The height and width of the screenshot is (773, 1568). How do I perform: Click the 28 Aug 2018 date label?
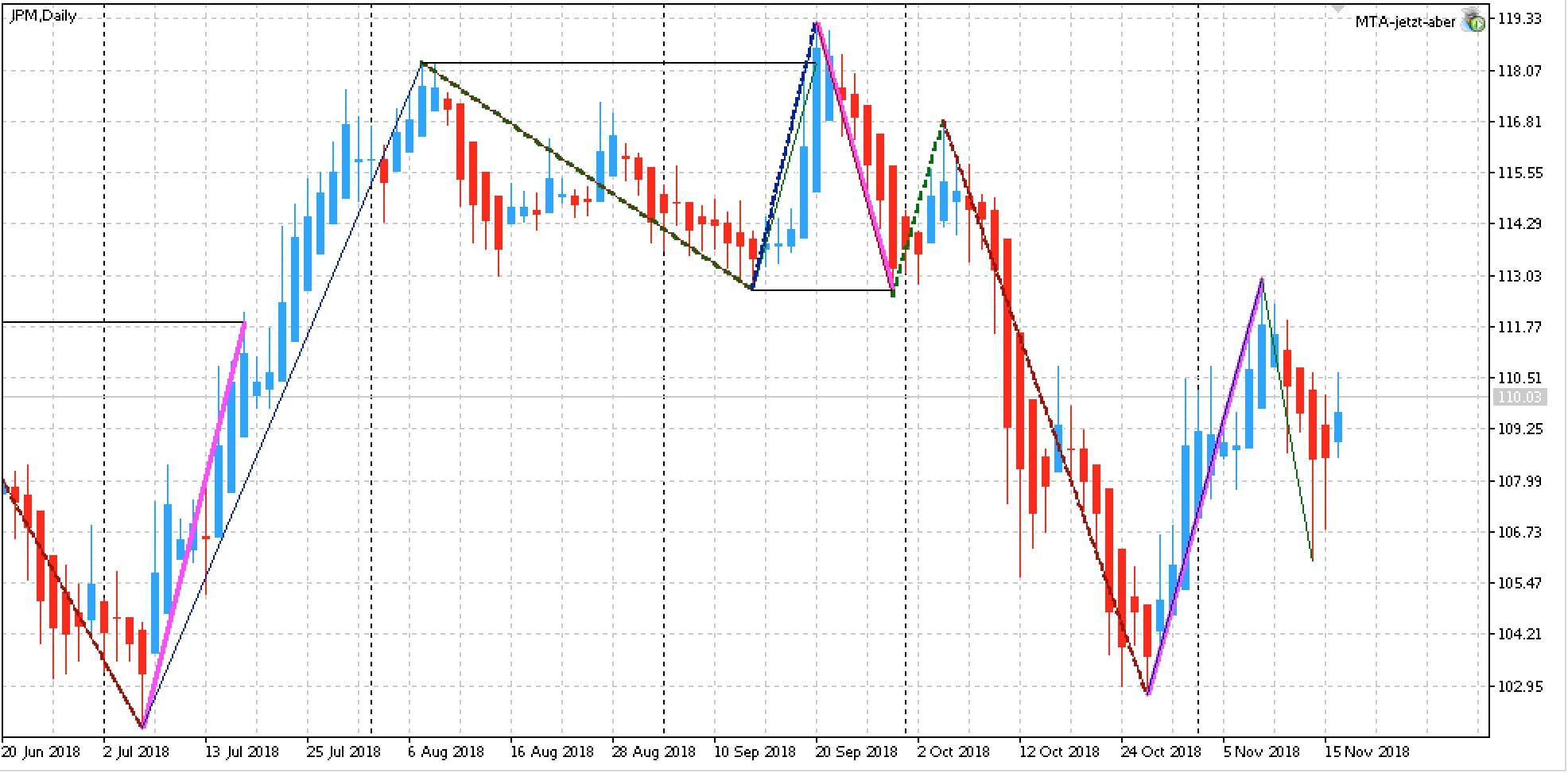pos(654,752)
